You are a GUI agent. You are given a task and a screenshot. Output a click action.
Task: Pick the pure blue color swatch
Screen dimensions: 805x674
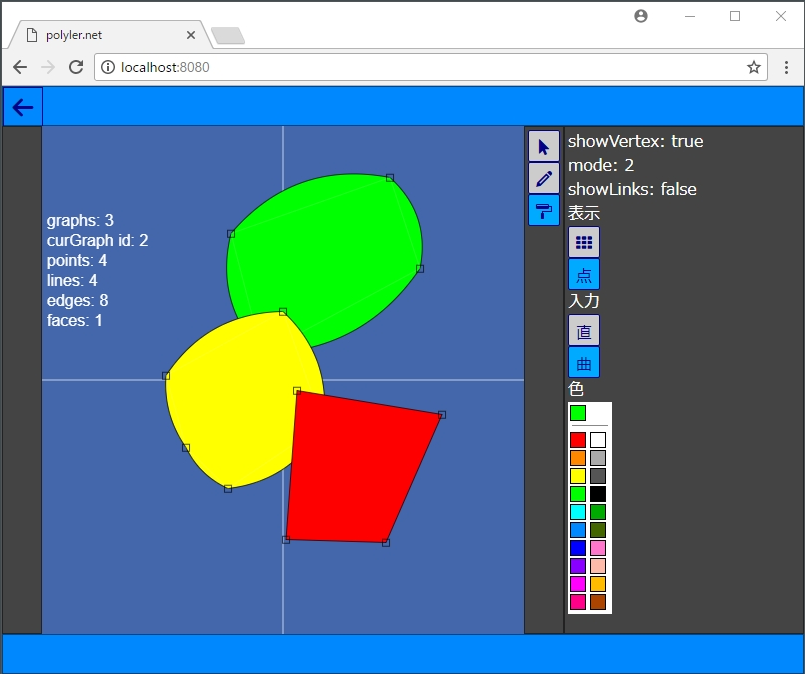[578, 548]
